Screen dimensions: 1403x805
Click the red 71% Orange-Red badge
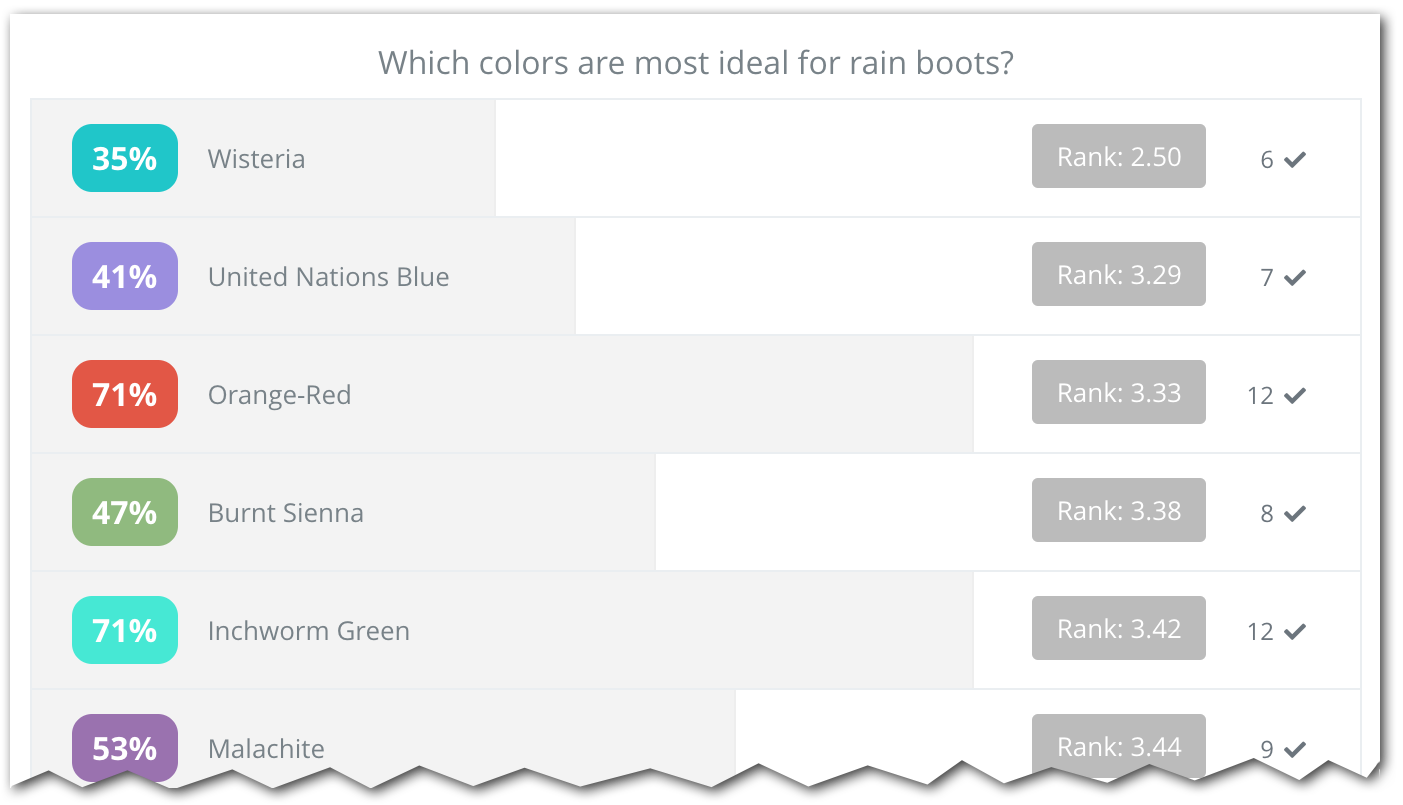[125, 394]
